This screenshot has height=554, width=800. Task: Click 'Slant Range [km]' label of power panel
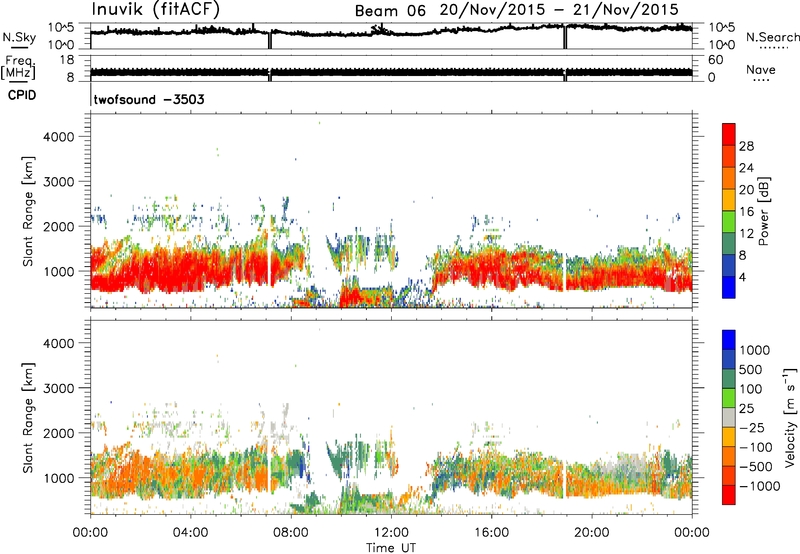[x=28, y=212]
